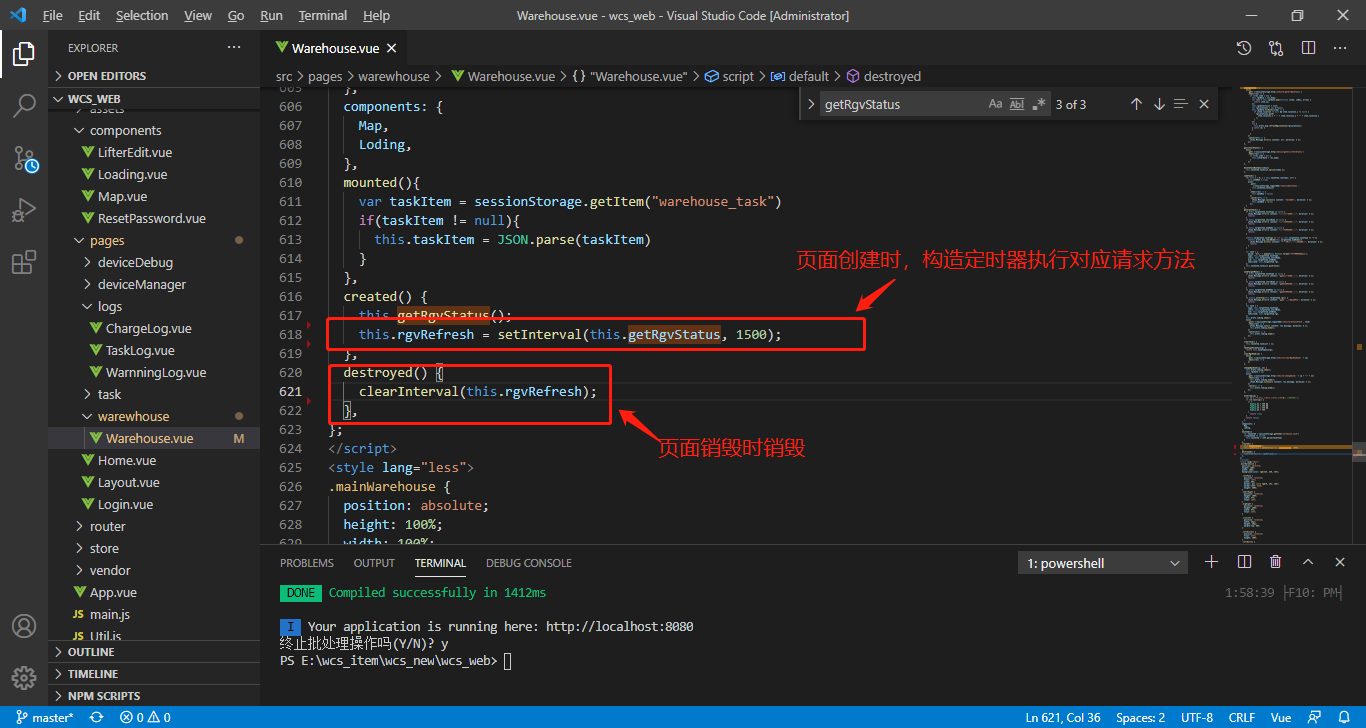The width and height of the screenshot is (1366, 728).
Task: Change encoding via UTF-8 status item
Action: pos(1197,717)
